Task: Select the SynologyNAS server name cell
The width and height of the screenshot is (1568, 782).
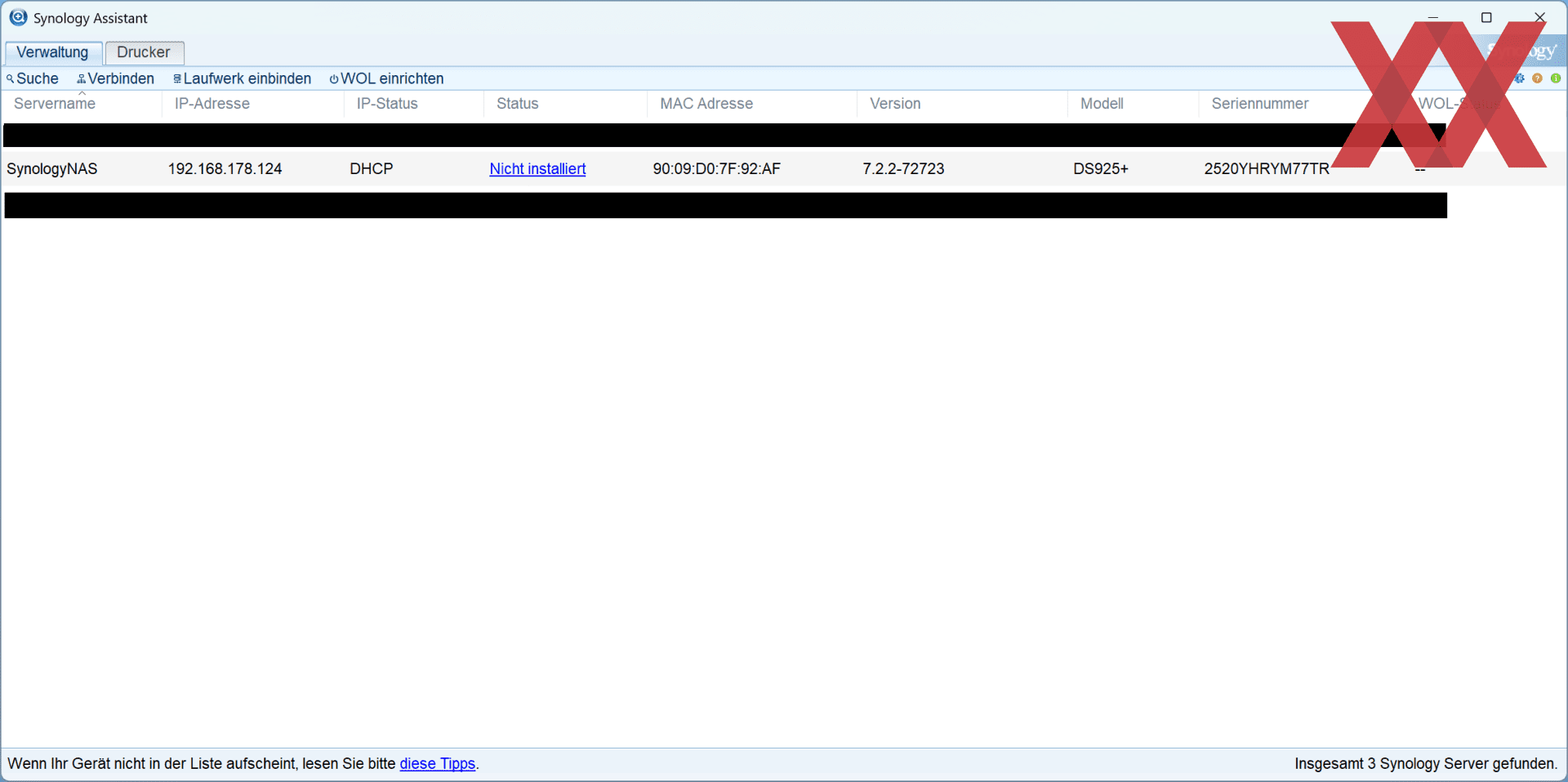Action: pyautogui.click(x=52, y=169)
